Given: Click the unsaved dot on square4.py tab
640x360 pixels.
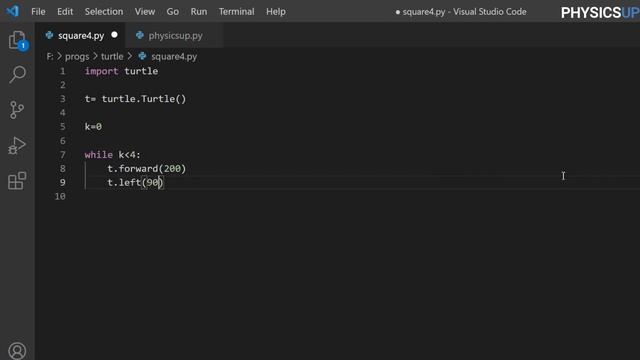Looking at the screenshot, I should 114,35.
